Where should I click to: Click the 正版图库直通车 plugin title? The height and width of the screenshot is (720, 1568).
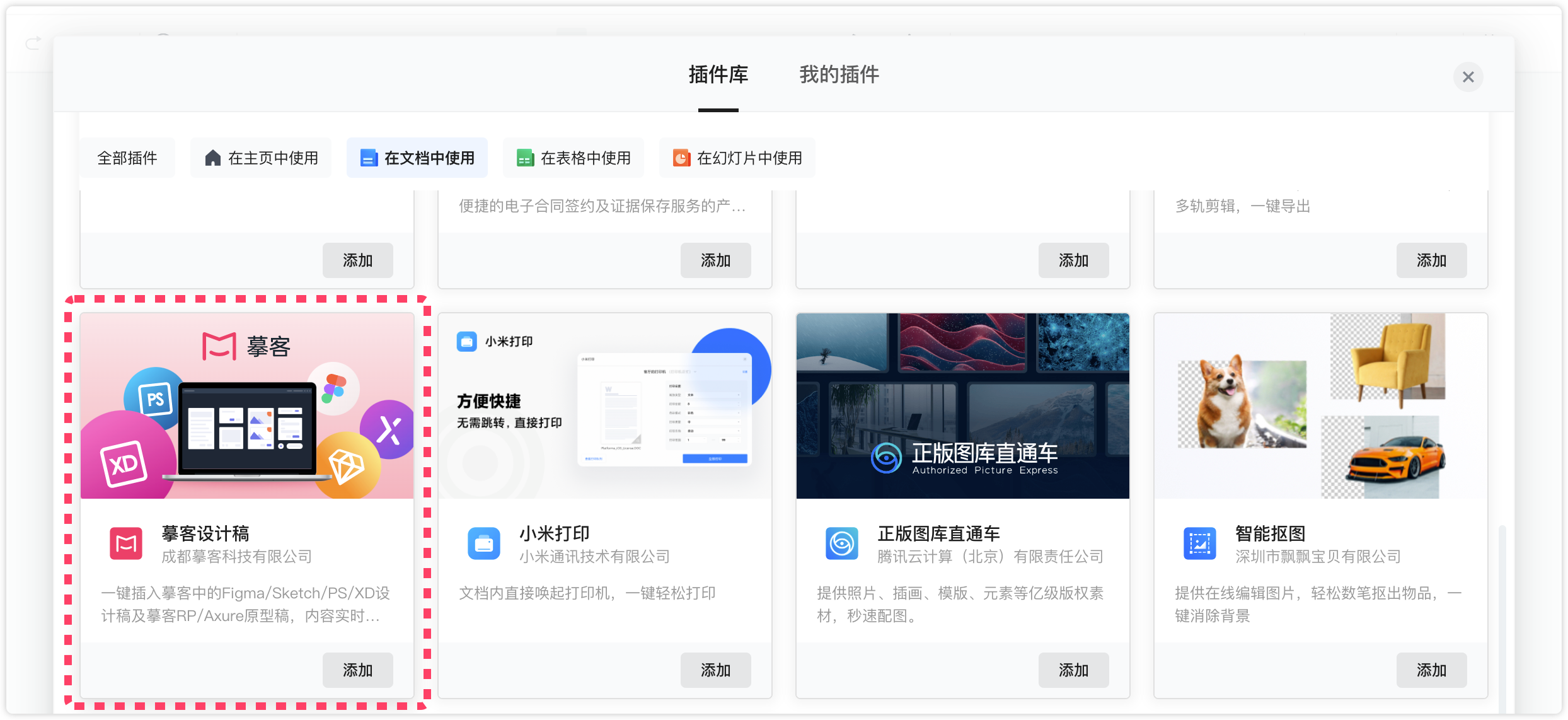[939, 533]
